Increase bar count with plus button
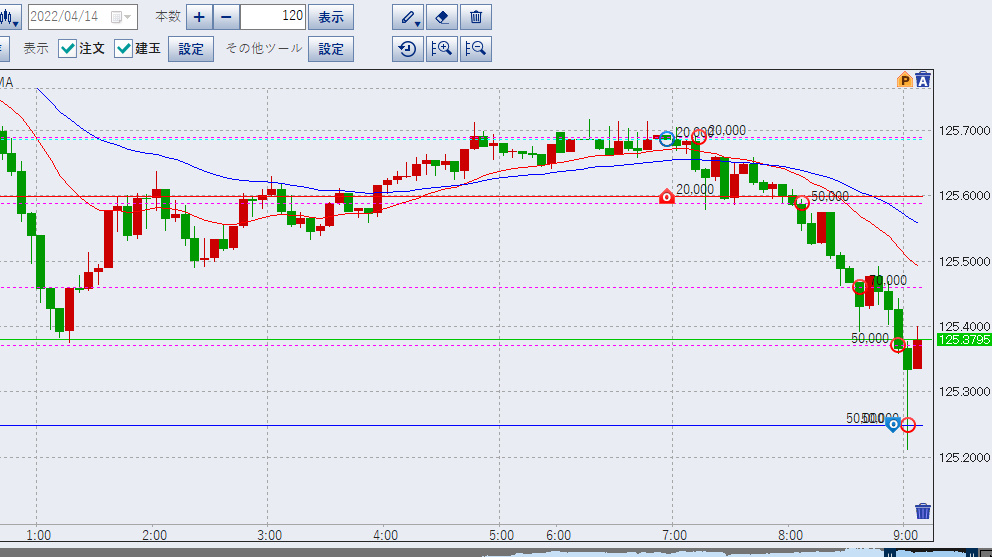Image resolution: width=992 pixels, height=557 pixels. [x=199, y=17]
